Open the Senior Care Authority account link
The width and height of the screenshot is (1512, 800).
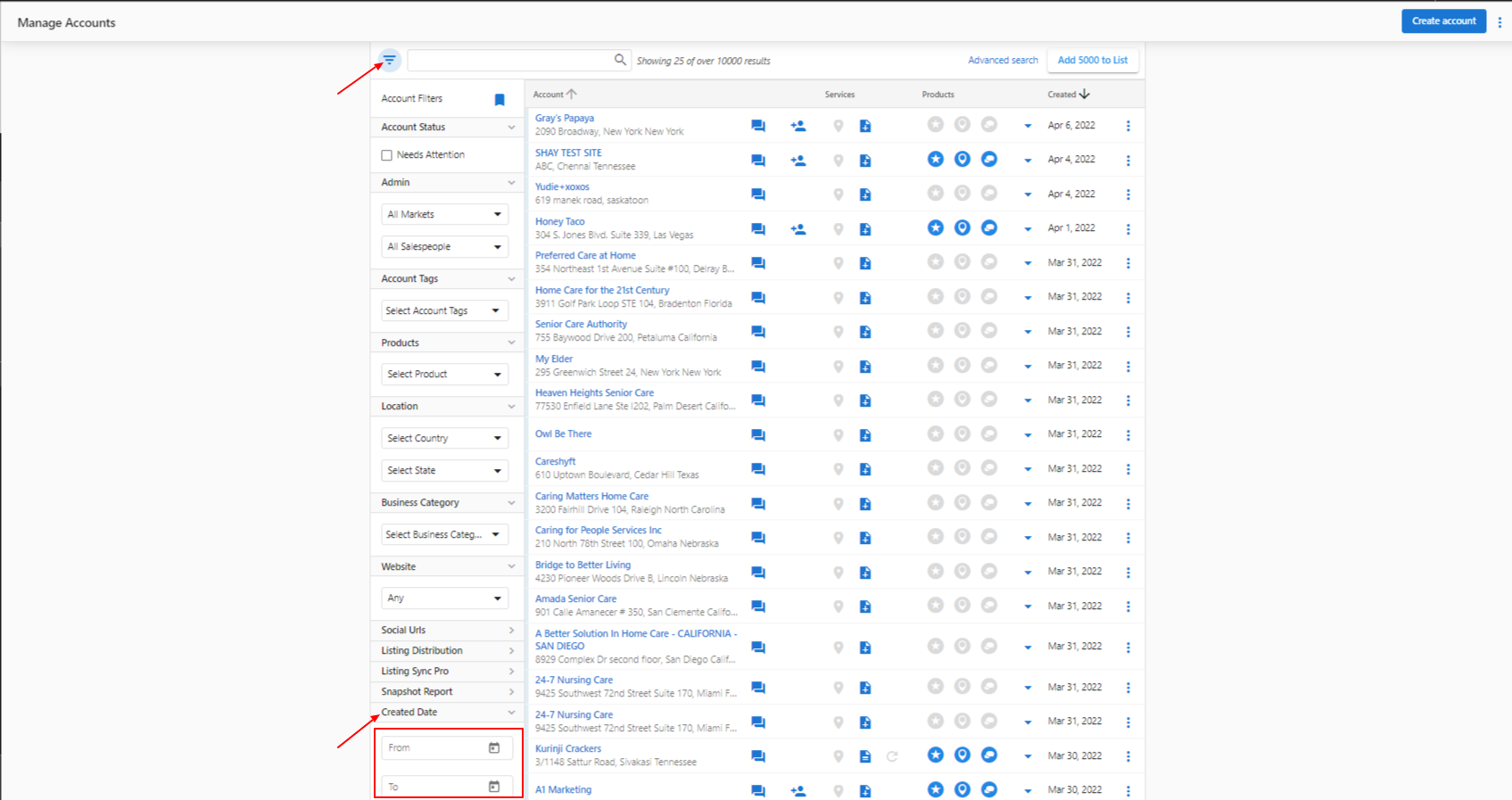(x=581, y=324)
